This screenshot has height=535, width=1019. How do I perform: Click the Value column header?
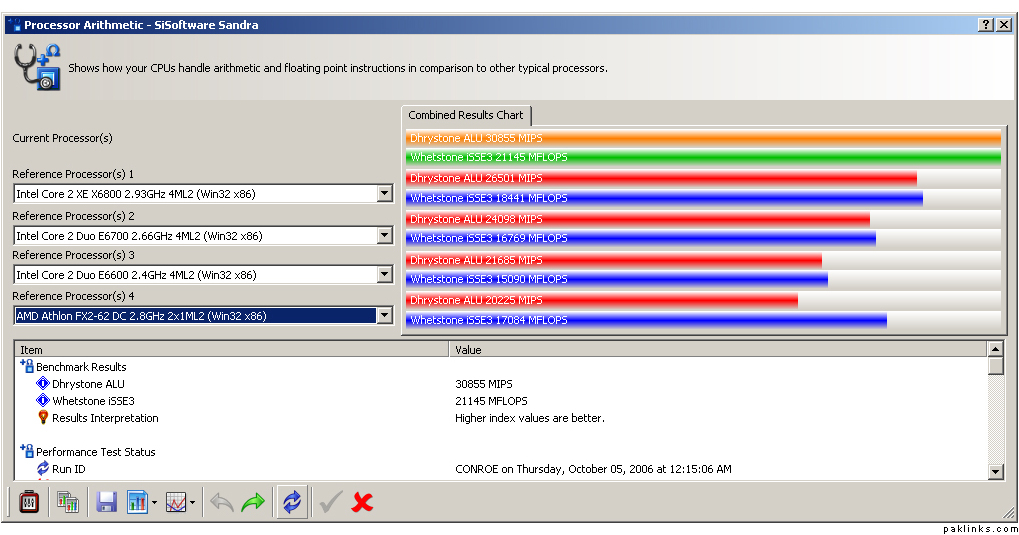[716, 350]
